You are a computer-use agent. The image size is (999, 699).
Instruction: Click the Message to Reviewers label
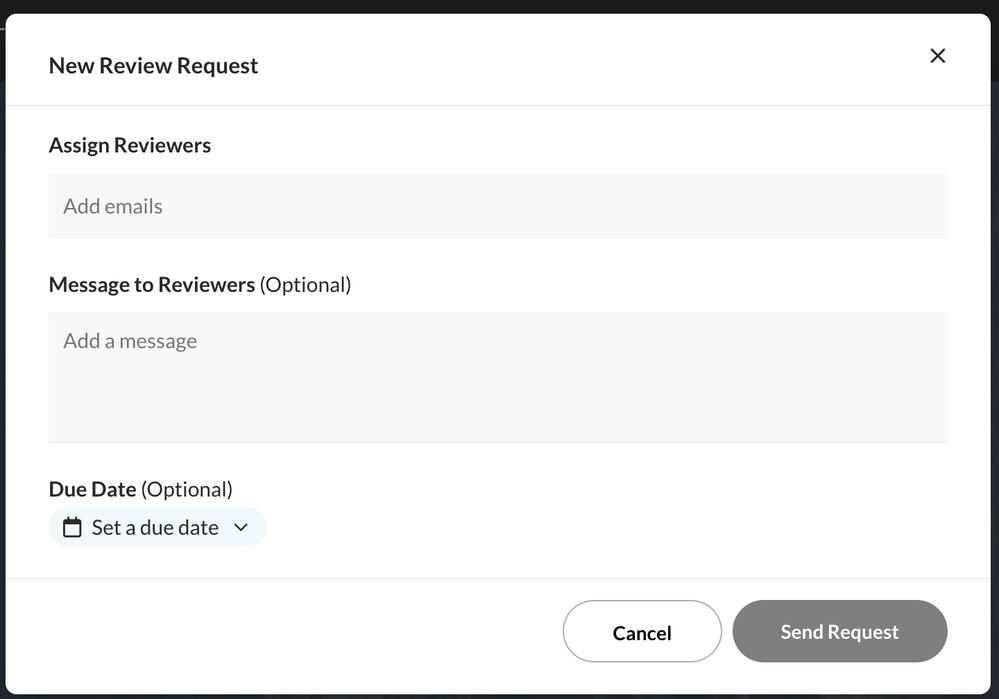152,285
